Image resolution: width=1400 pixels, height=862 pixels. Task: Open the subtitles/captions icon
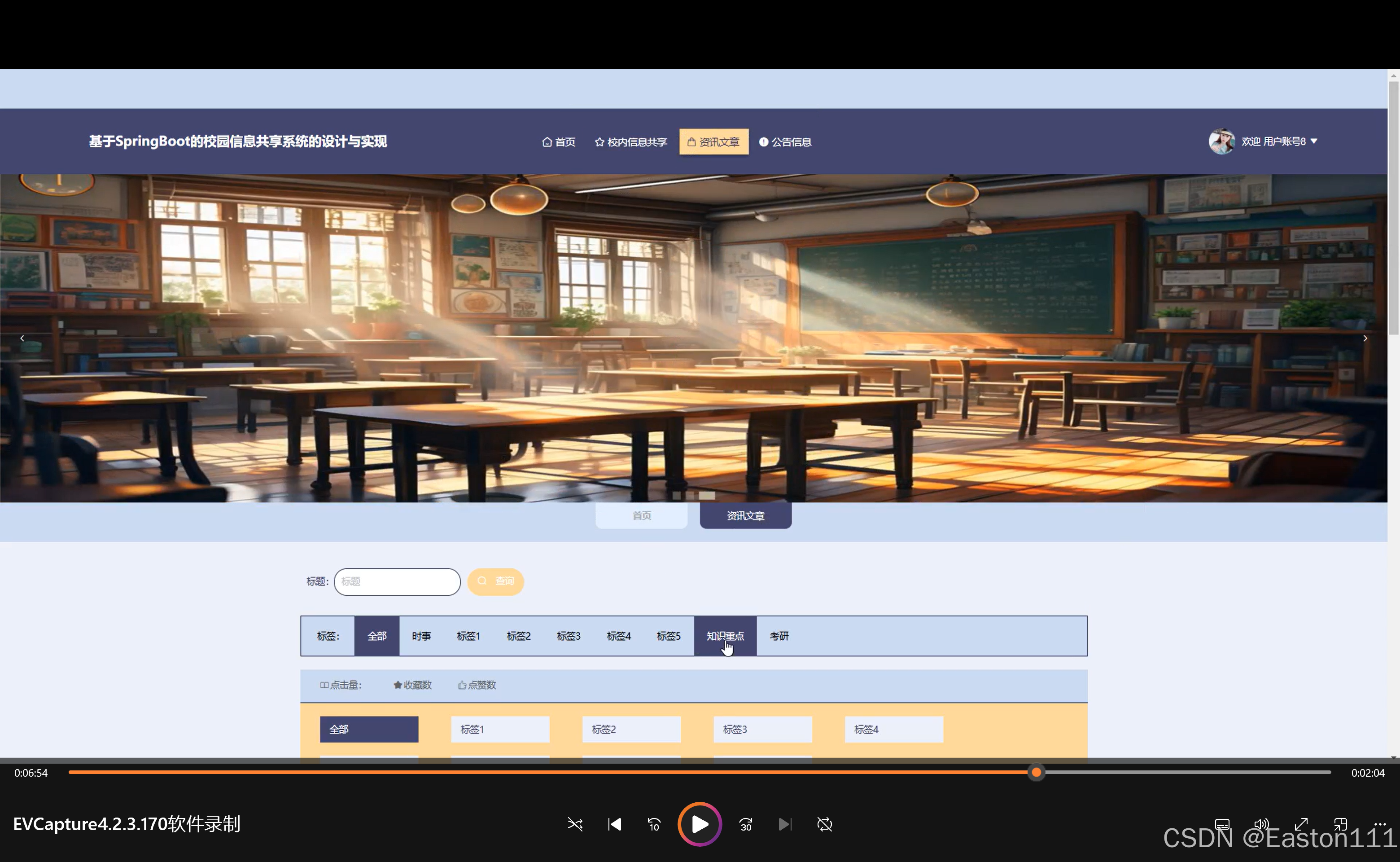pyautogui.click(x=1222, y=824)
